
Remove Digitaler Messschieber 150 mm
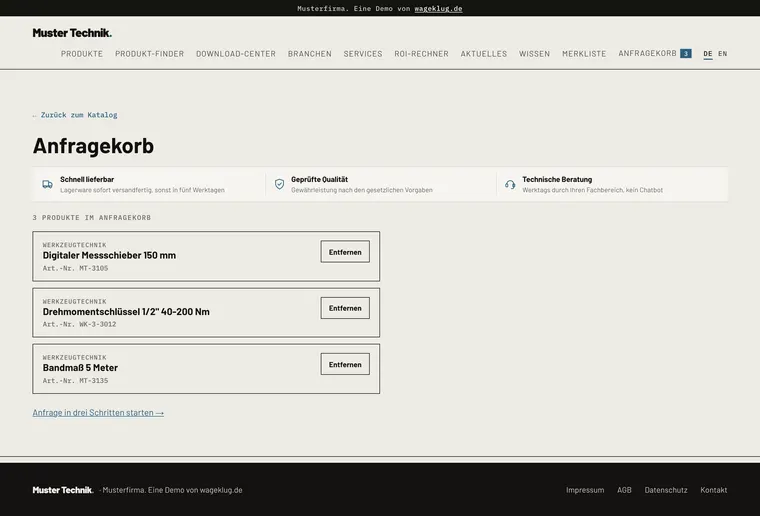[345, 252]
